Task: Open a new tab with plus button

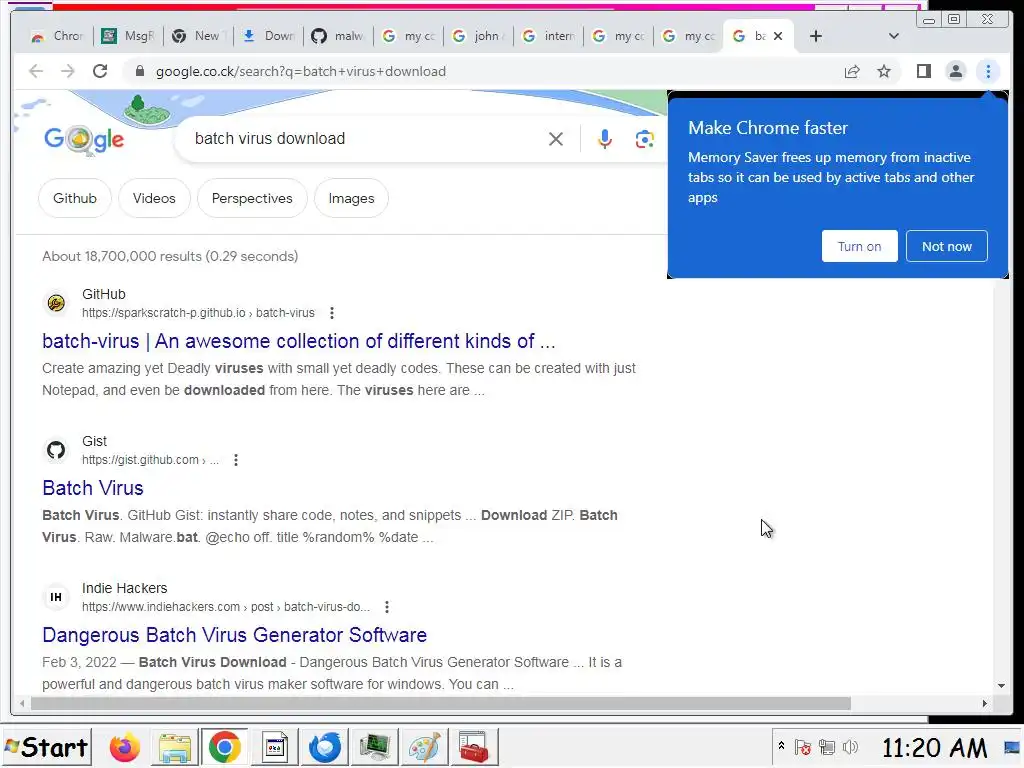Action: pyautogui.click(x=816, y=36)
